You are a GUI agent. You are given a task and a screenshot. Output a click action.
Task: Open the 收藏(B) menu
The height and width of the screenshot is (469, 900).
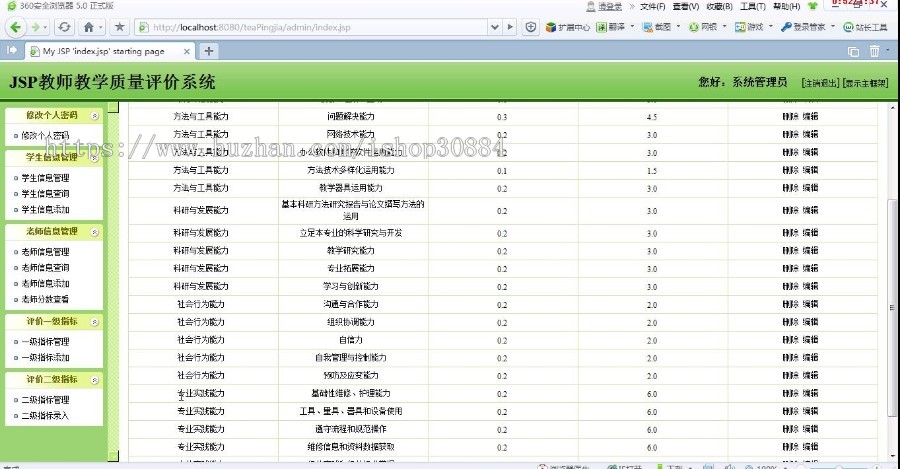719,6
